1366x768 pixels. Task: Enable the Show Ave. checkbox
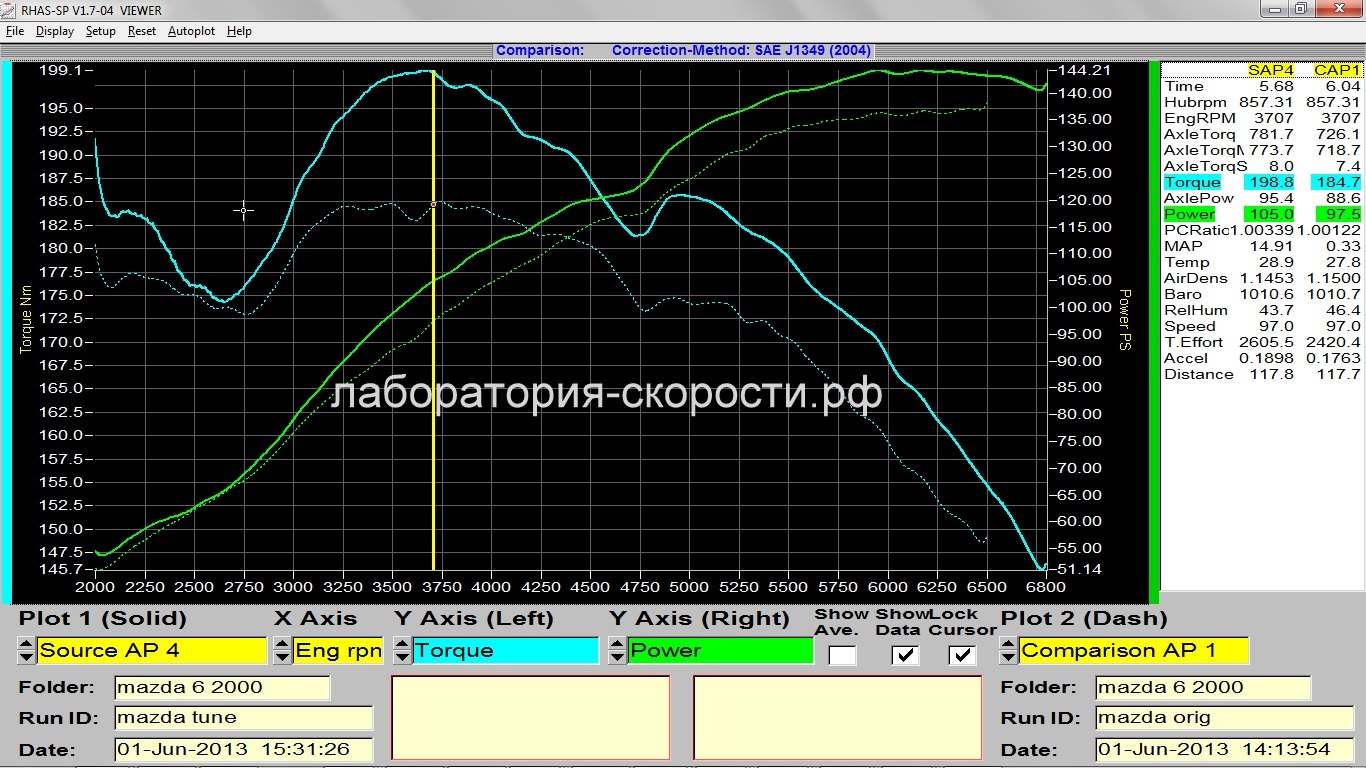[842, 655]
